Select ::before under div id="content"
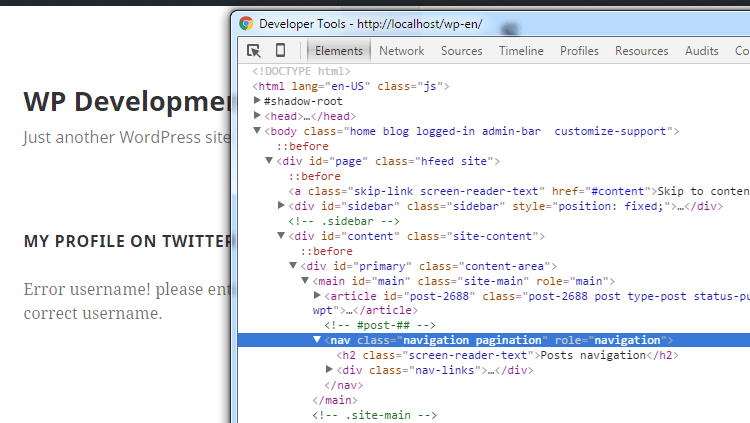Viewport: 750px width, 423px height. tap(326, 251)
